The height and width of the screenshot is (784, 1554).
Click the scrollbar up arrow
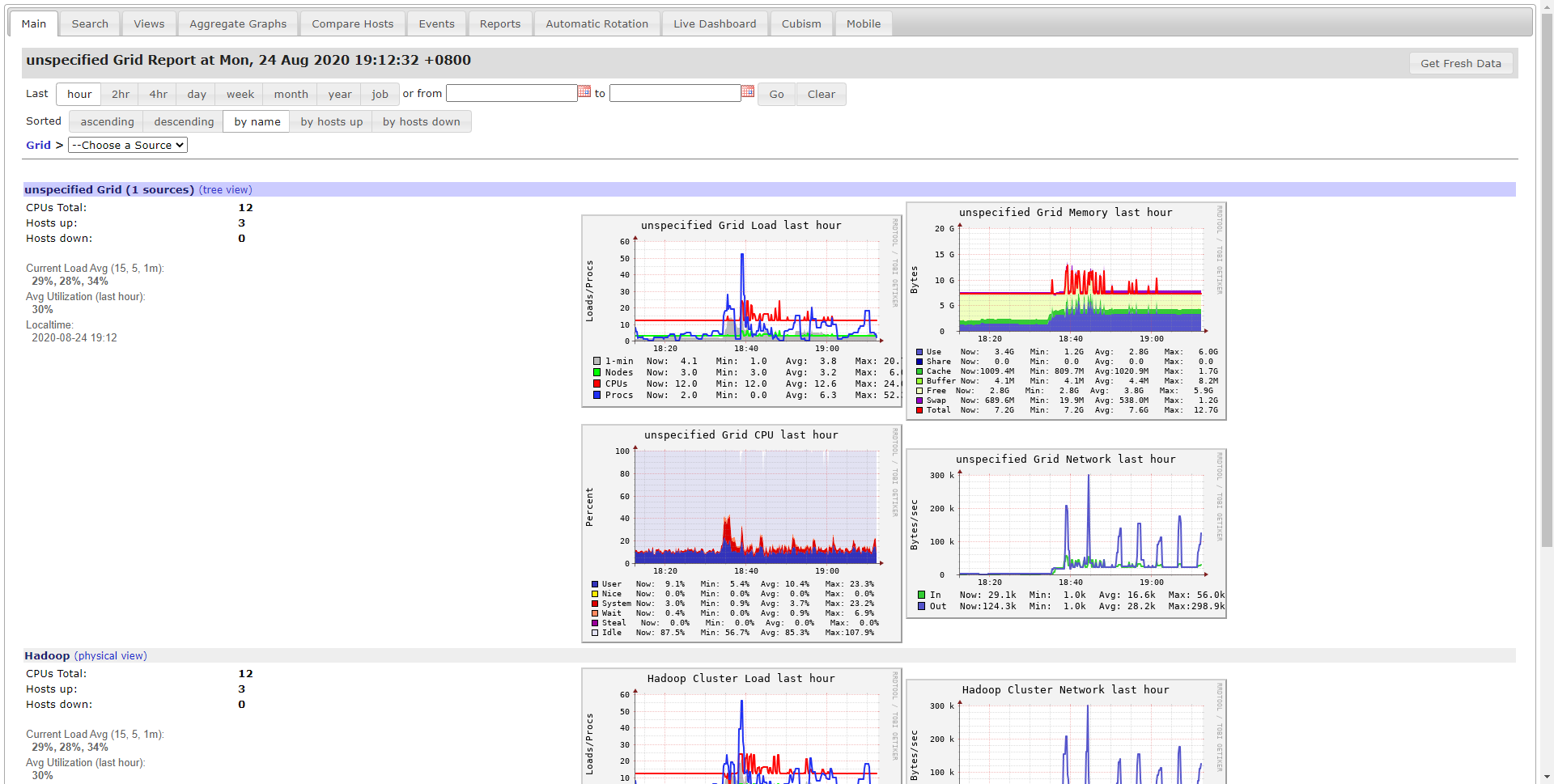coord(1547,6)
